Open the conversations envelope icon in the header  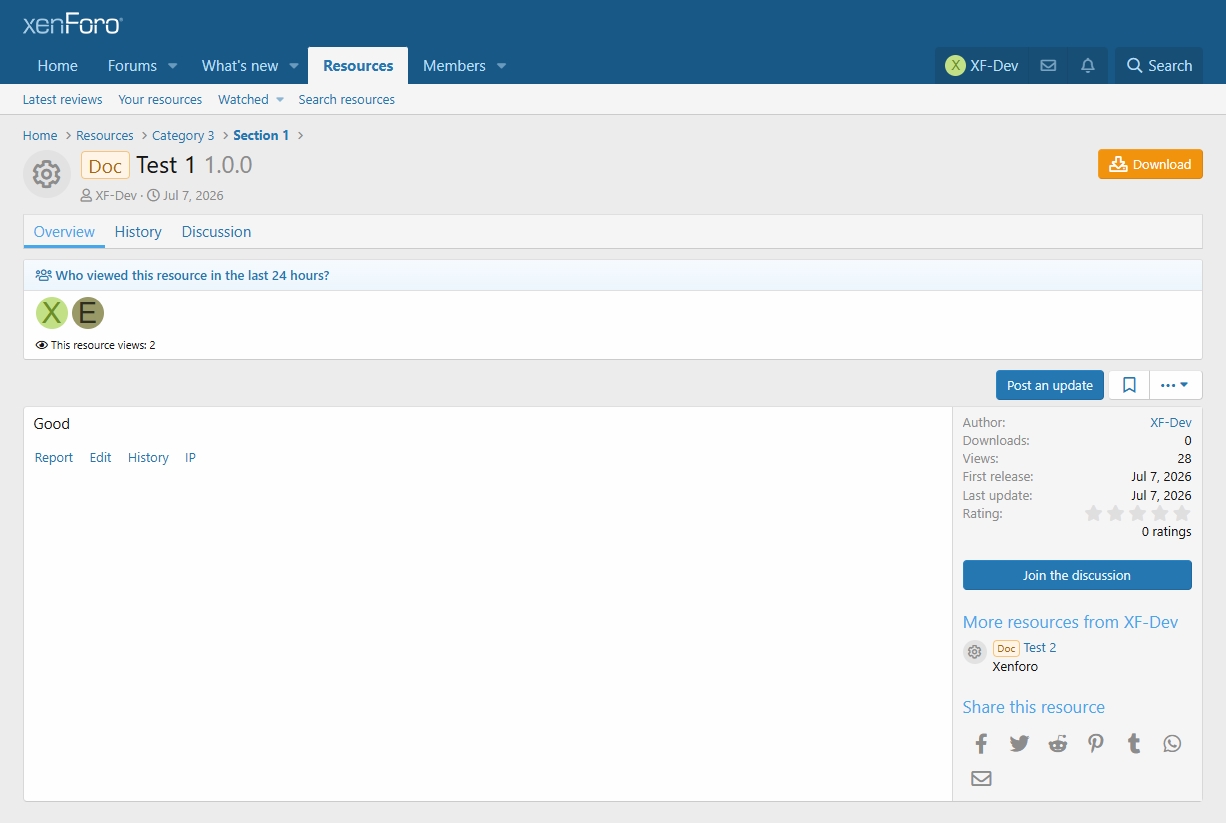(x=1048, y=65)
